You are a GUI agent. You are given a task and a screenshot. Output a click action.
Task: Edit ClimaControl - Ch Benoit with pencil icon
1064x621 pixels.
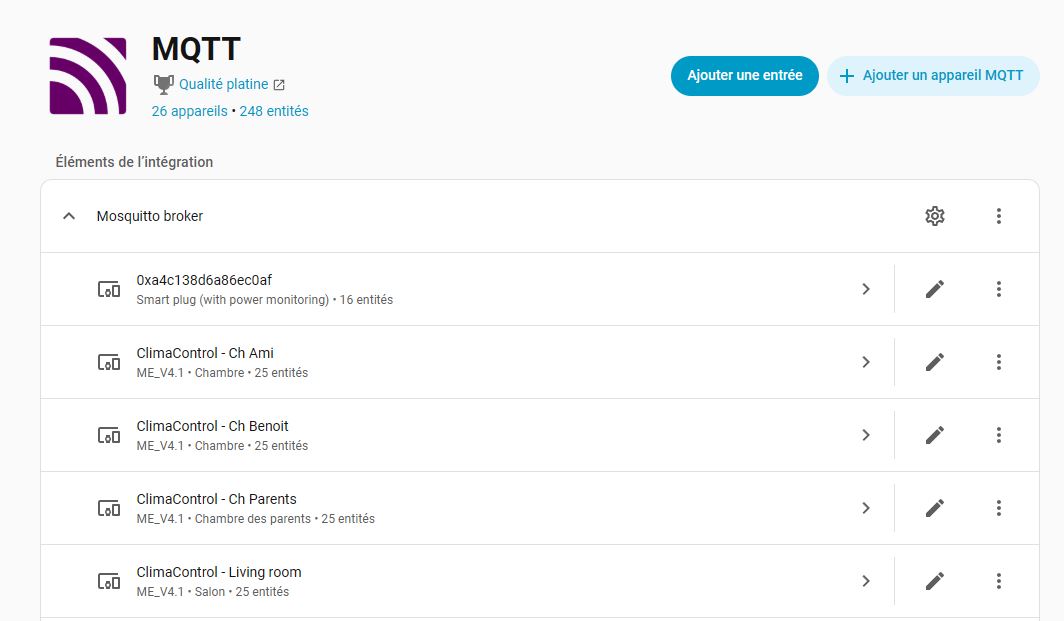pyautogui.click(x=934, y=435)
